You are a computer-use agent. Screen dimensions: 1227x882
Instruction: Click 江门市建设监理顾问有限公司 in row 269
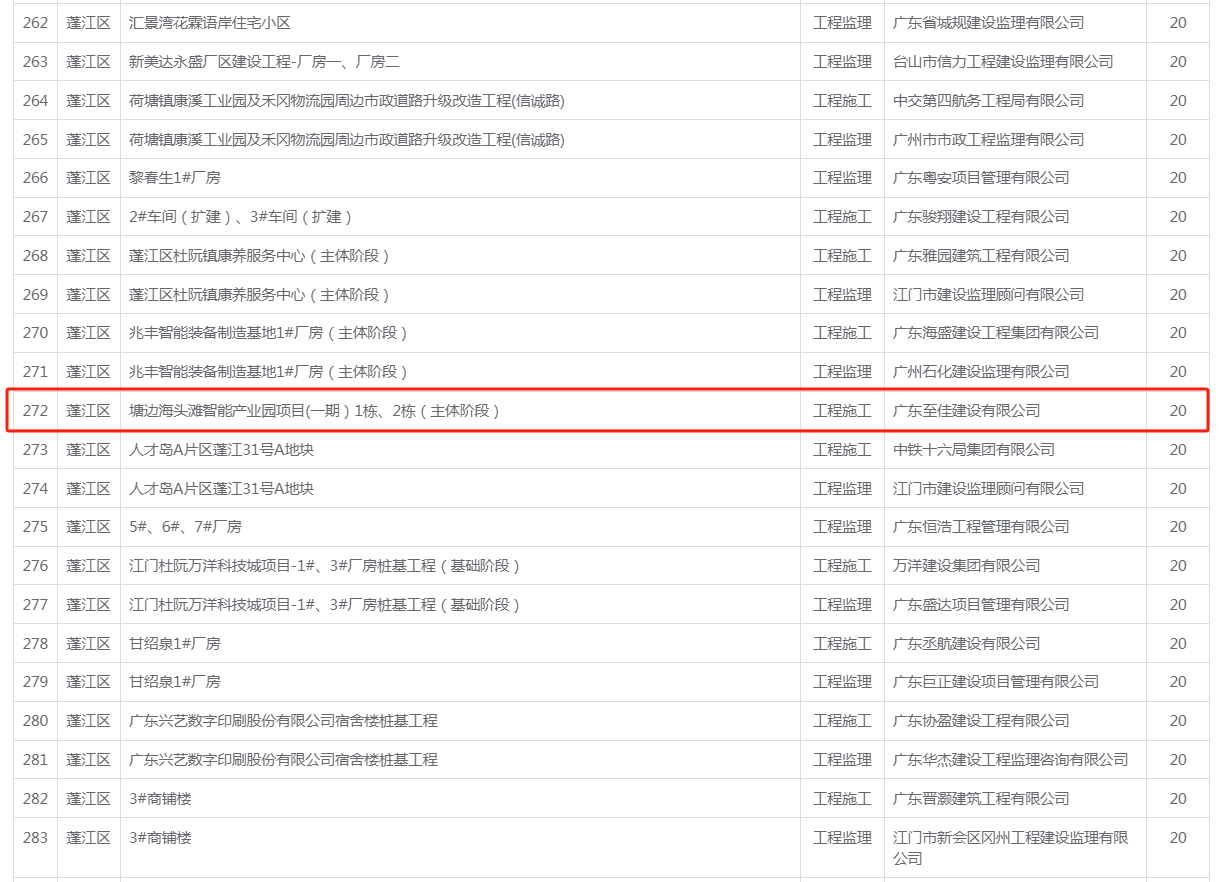988,294
